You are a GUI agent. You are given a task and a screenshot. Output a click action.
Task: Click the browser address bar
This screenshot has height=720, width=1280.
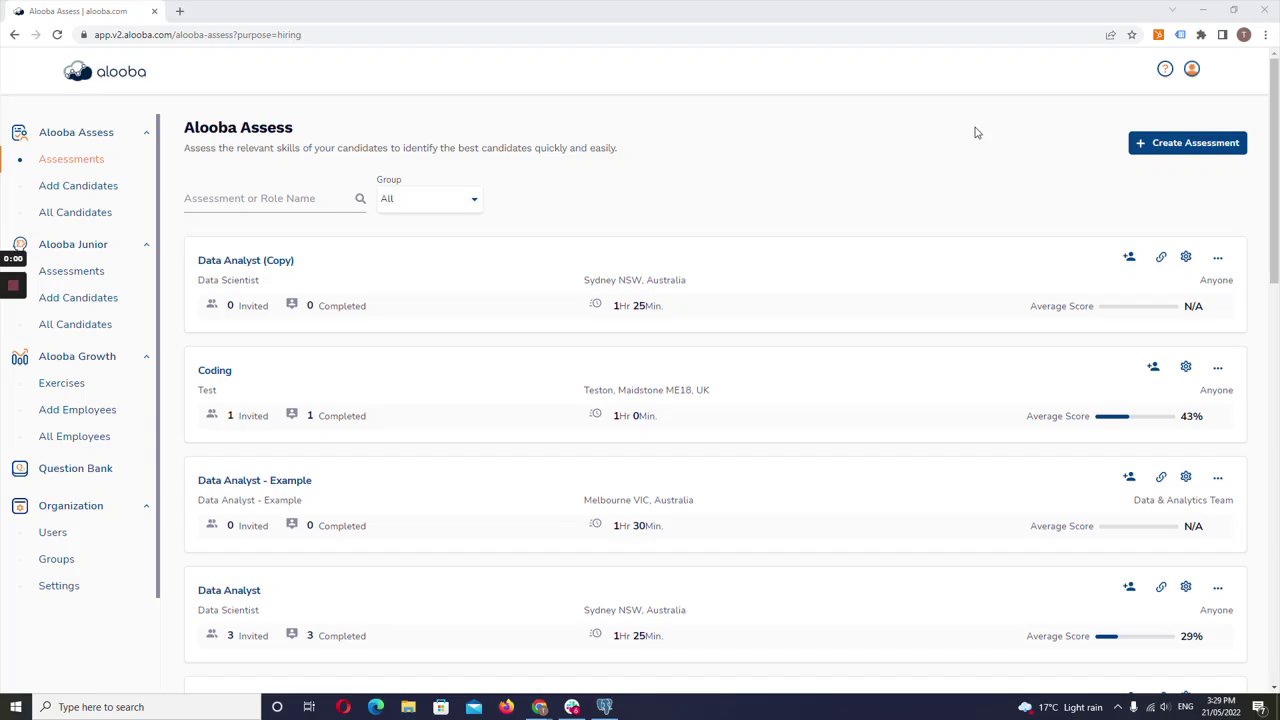[x=590, y=35]
